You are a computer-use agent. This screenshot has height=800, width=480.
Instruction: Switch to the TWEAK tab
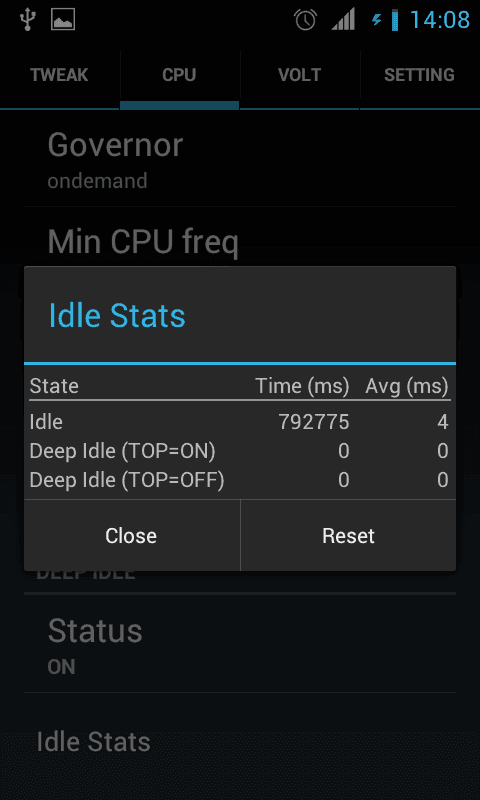[x=59, y=75]
